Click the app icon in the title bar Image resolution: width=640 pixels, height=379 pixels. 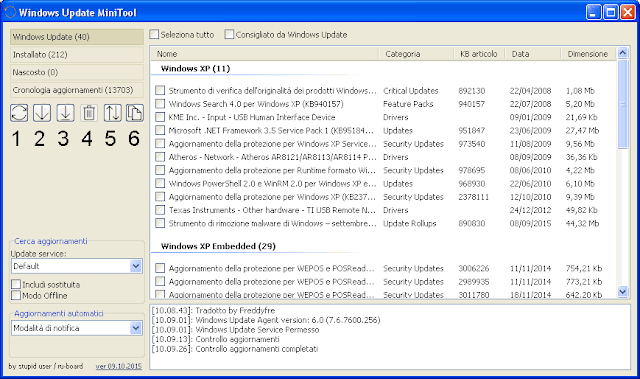tap(10, 12)
